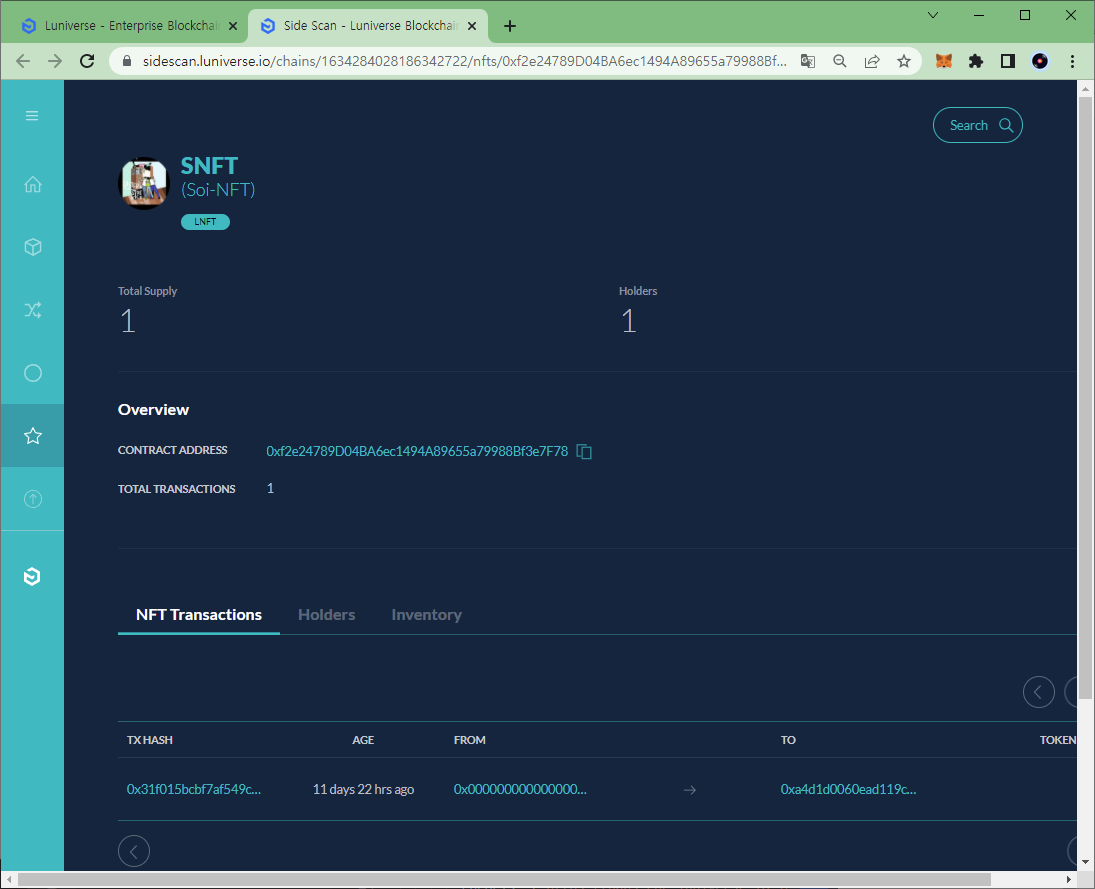Click the browser back arrow
This screenshot has height=889, width=1095.
point(23,61)
